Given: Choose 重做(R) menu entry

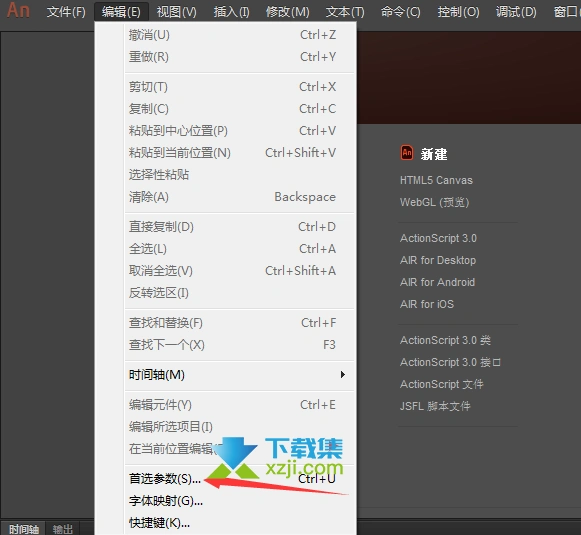Looking at the screenshot, I should coord(239,57).
